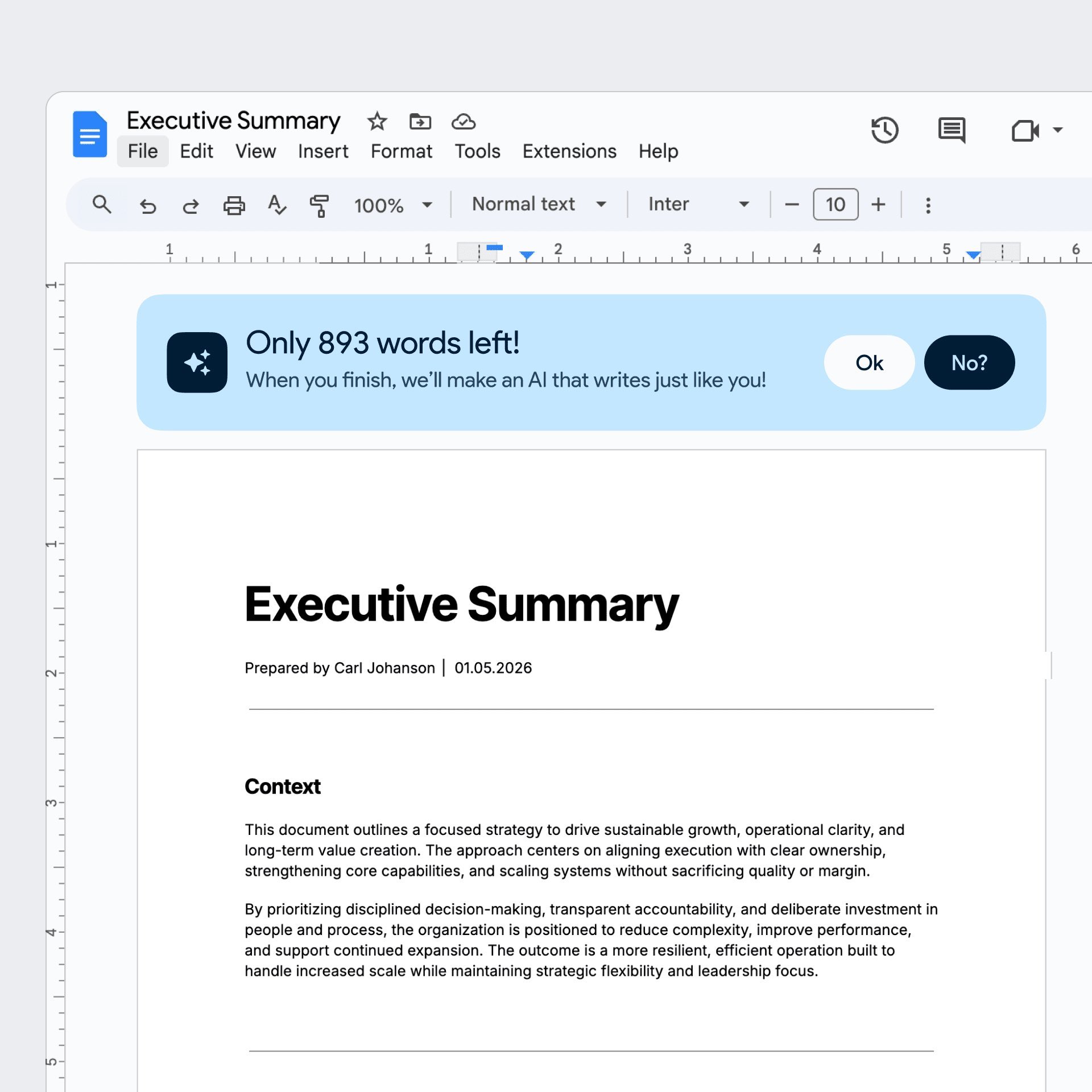Star the Executive Summary document
This screenshot has width=1092, height=1092.
(377, 121)
